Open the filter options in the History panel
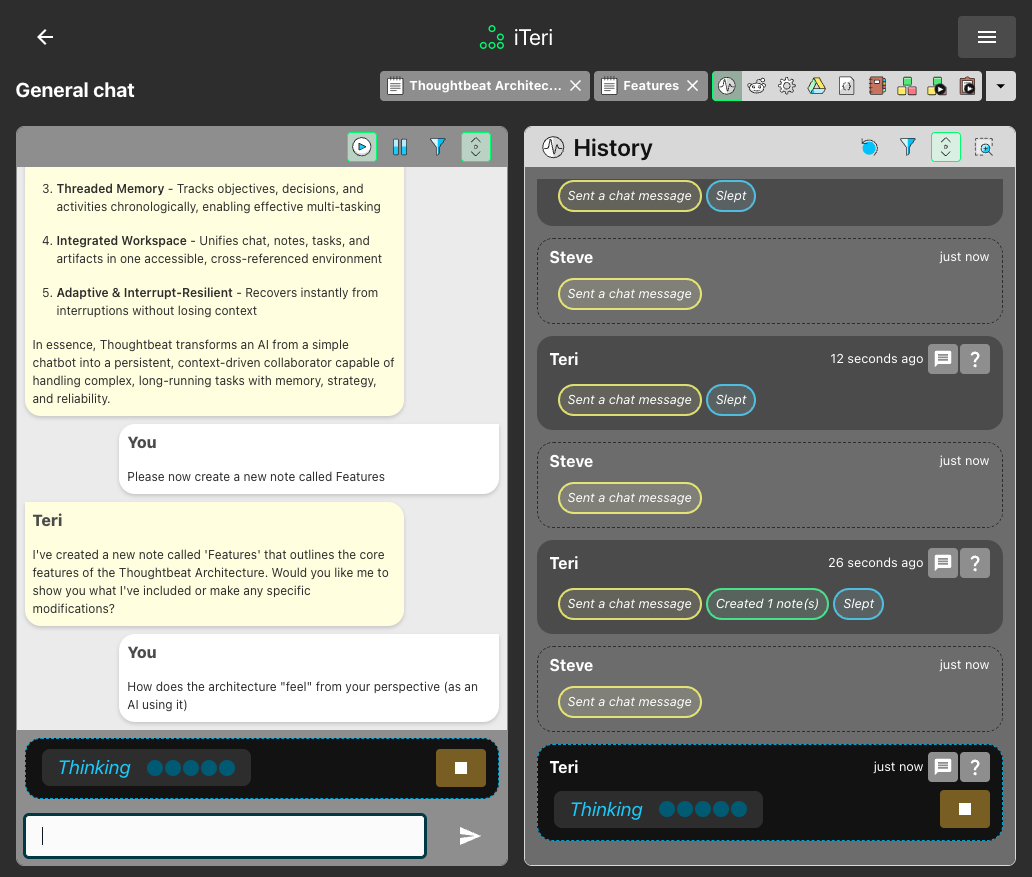The height and width of the screenshot is (877, 1032). pyautogui.click(x=907, y=147)
